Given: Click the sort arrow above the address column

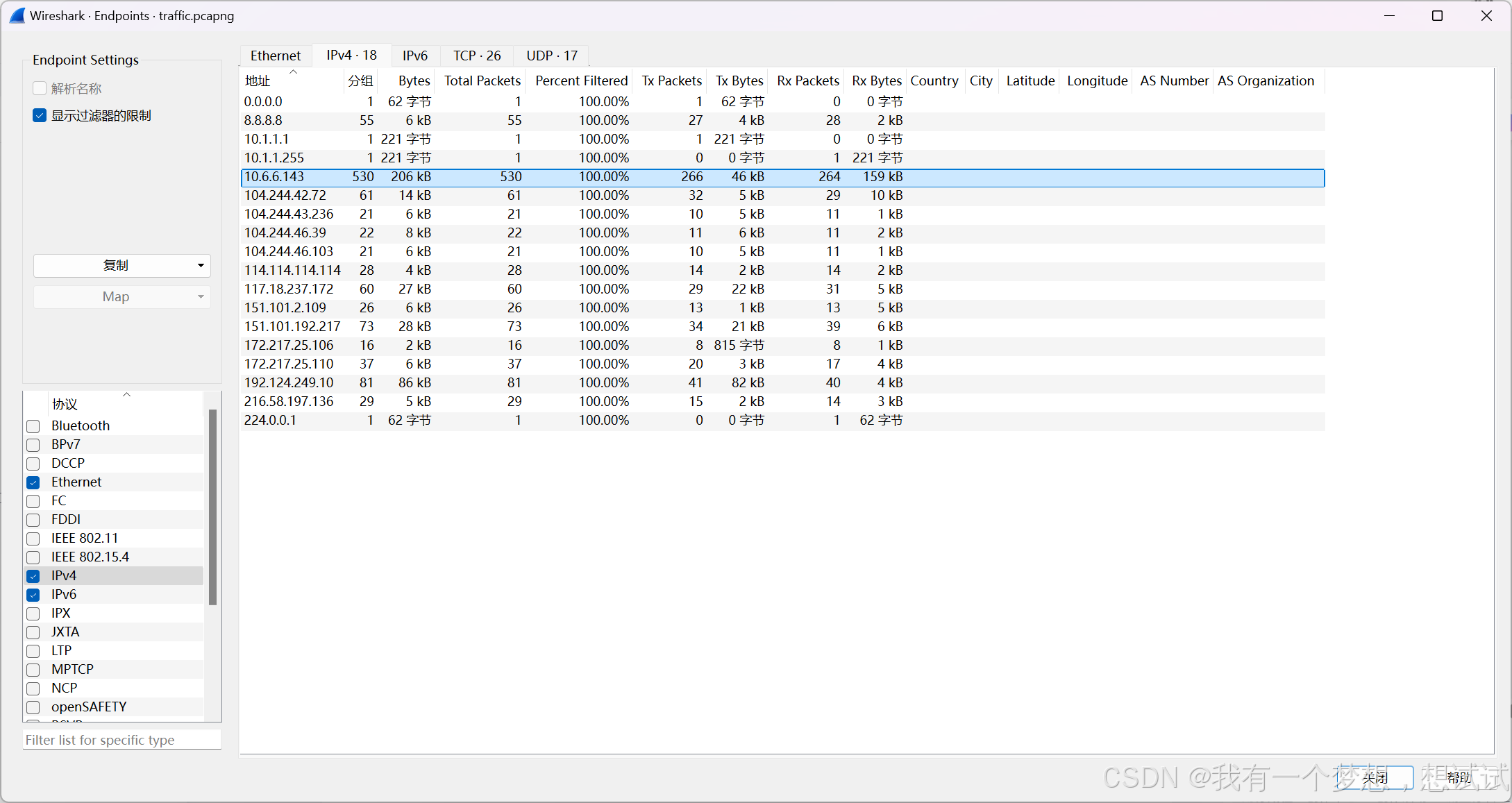Looking at the screenshot, I should pyautogui.click(x=293, y=71).
